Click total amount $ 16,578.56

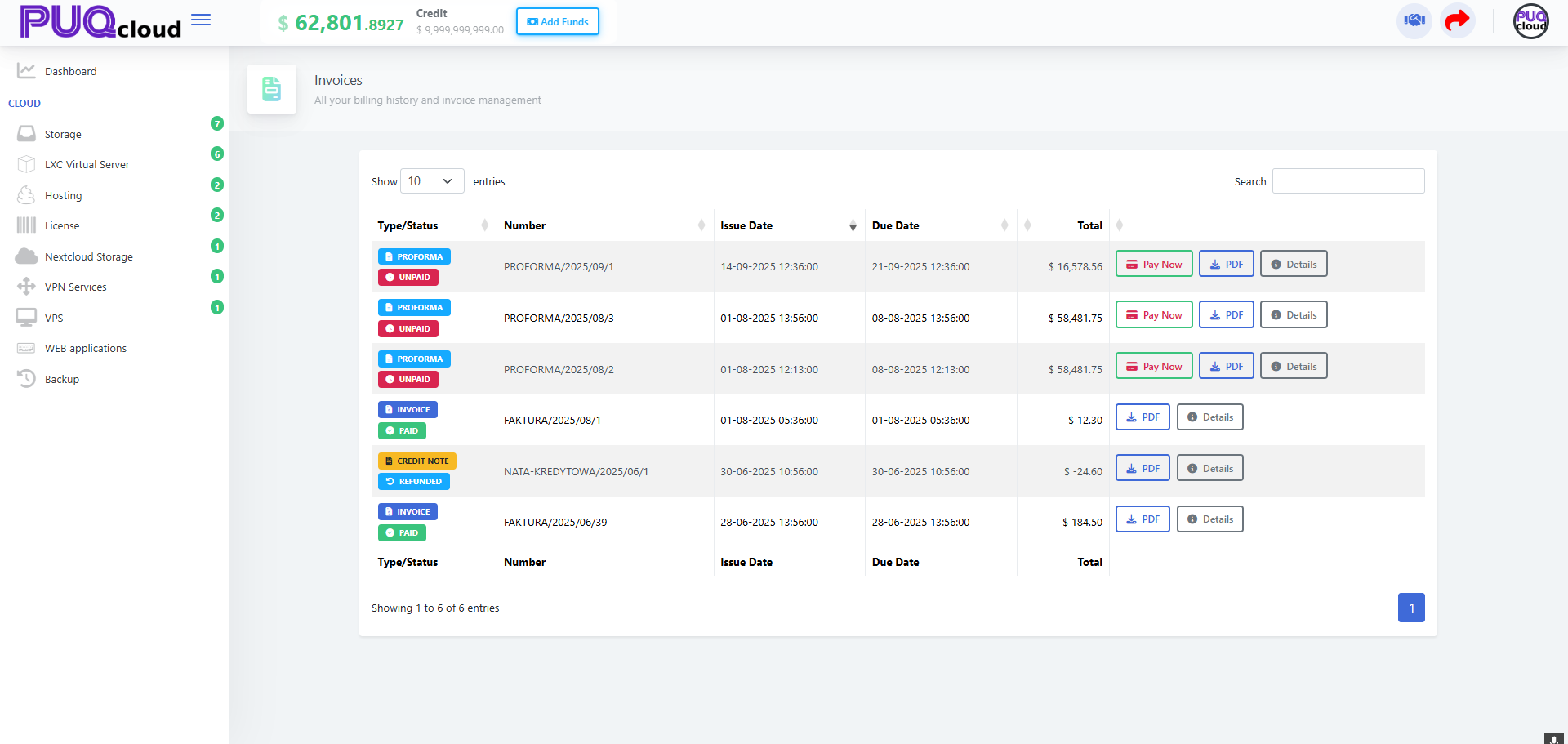point(1076,266)
